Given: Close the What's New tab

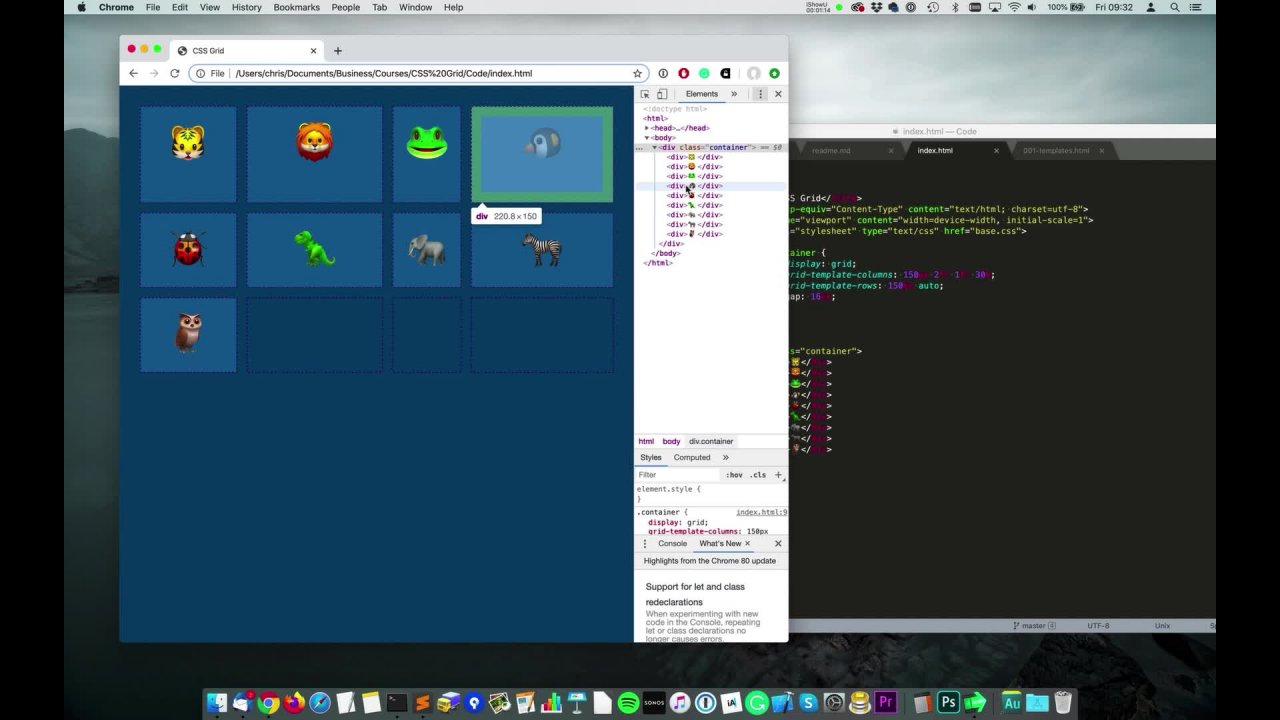Looking at the screenshot, I should [747, 544].
